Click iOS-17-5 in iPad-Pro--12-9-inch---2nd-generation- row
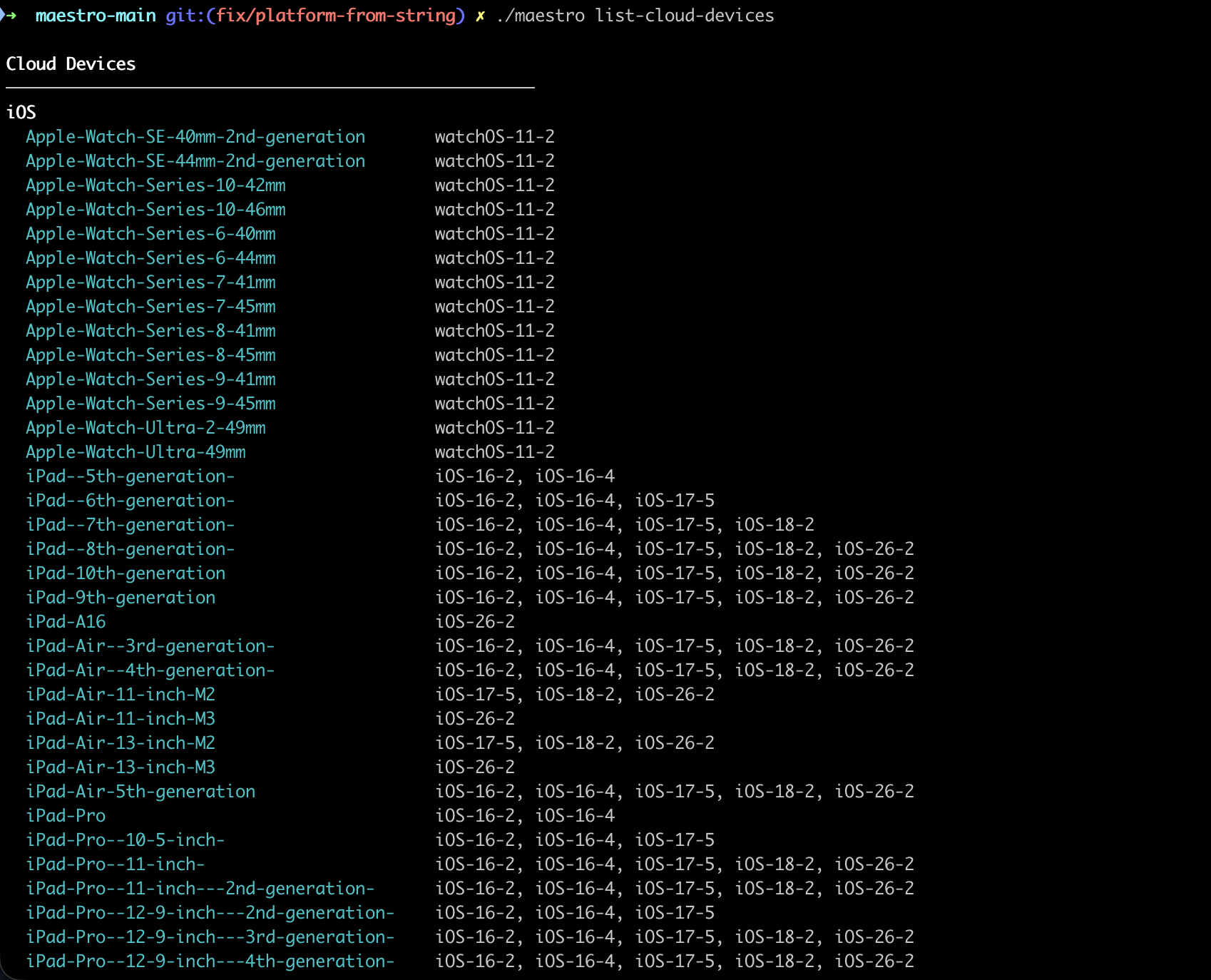 [x=675, y=913]
